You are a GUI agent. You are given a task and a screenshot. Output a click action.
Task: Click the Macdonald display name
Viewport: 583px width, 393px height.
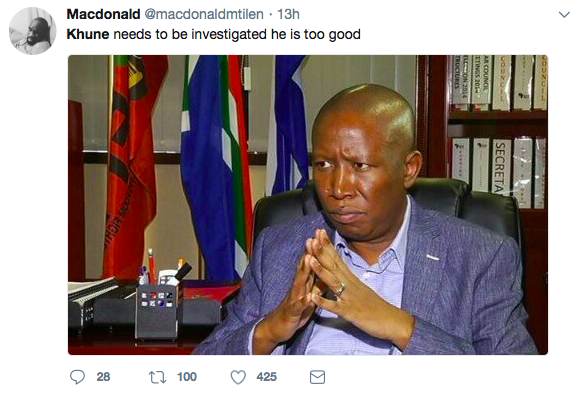pos(103,14)
